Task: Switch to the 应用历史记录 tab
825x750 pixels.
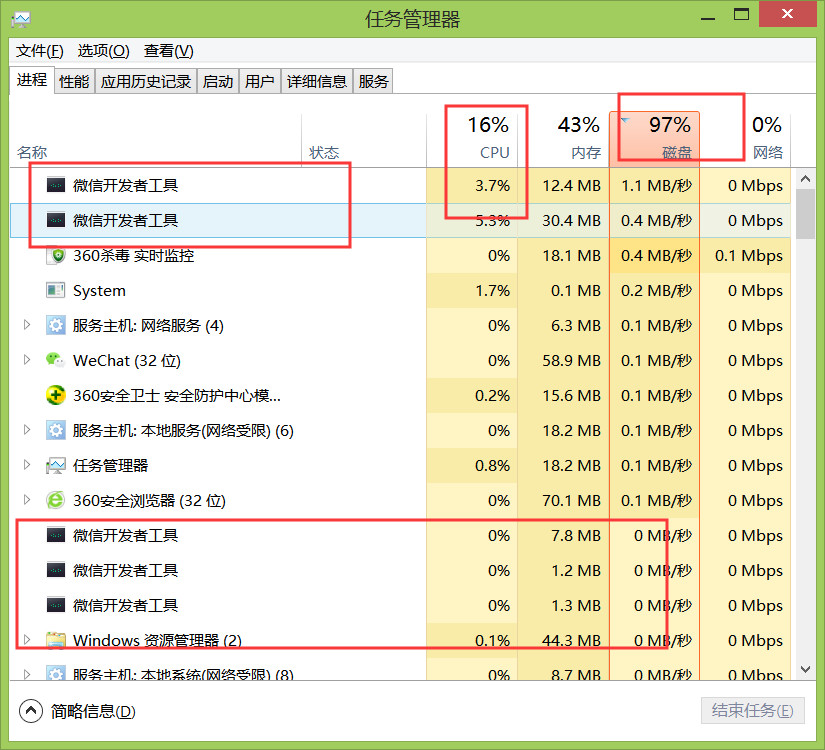Action: coord(146,82)
